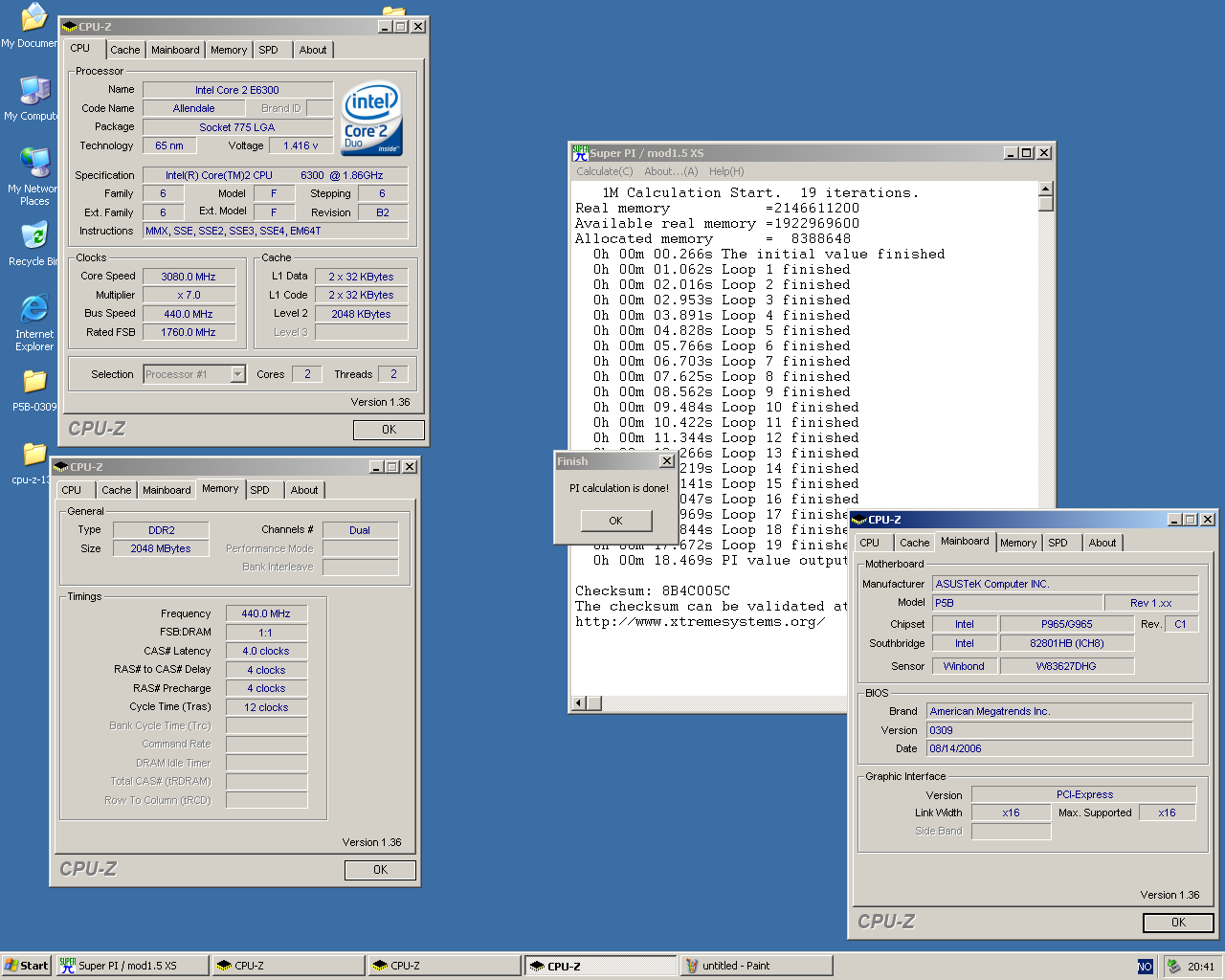
Task: Click the Allendale code name value
Action: [194, 108]
